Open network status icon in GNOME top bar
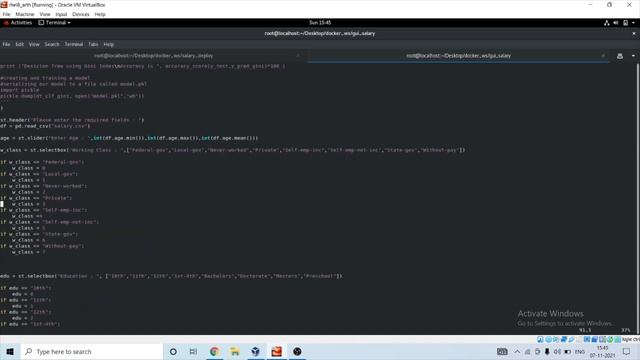Screen dimensions: 640x360 [x=607, y=23]
